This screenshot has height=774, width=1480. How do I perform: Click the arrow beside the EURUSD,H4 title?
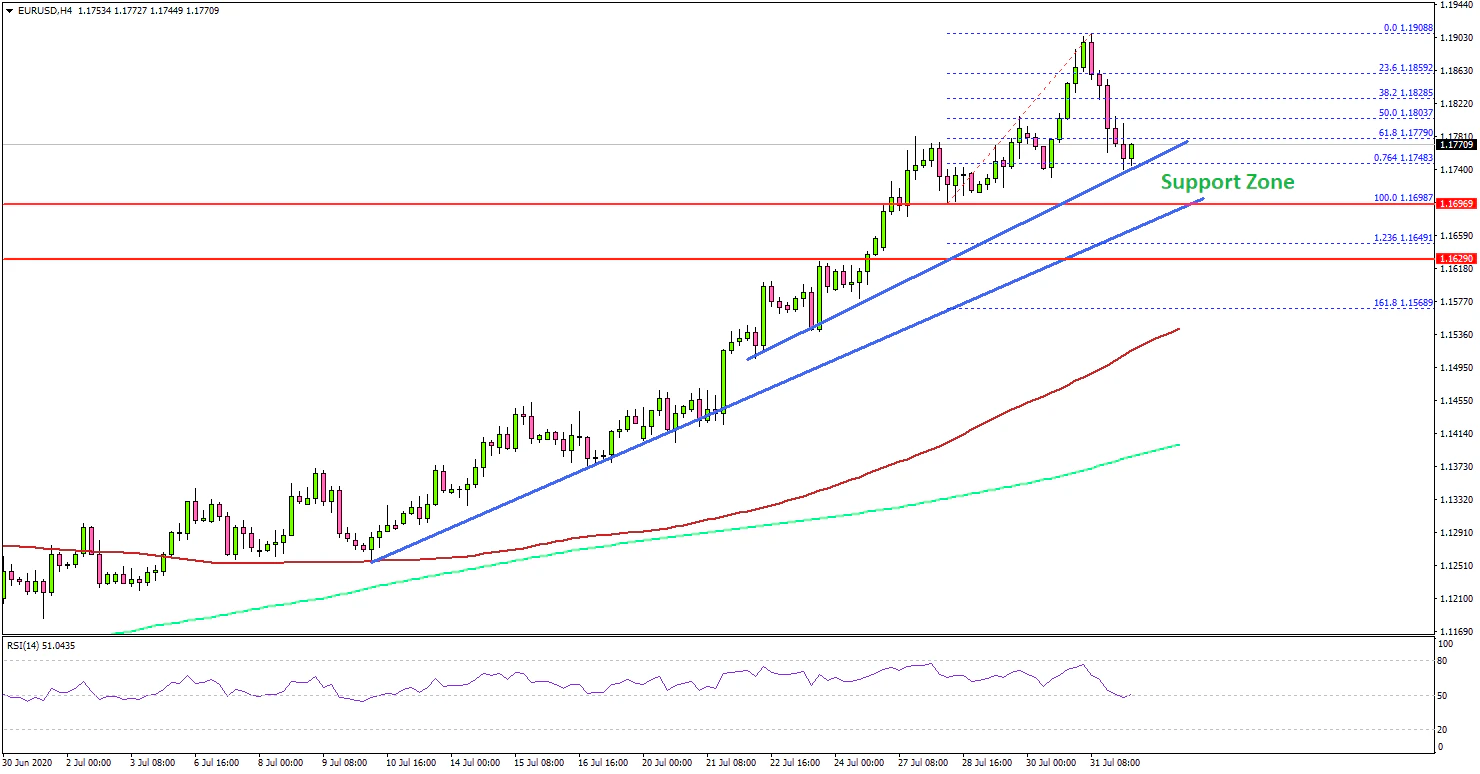8,10
